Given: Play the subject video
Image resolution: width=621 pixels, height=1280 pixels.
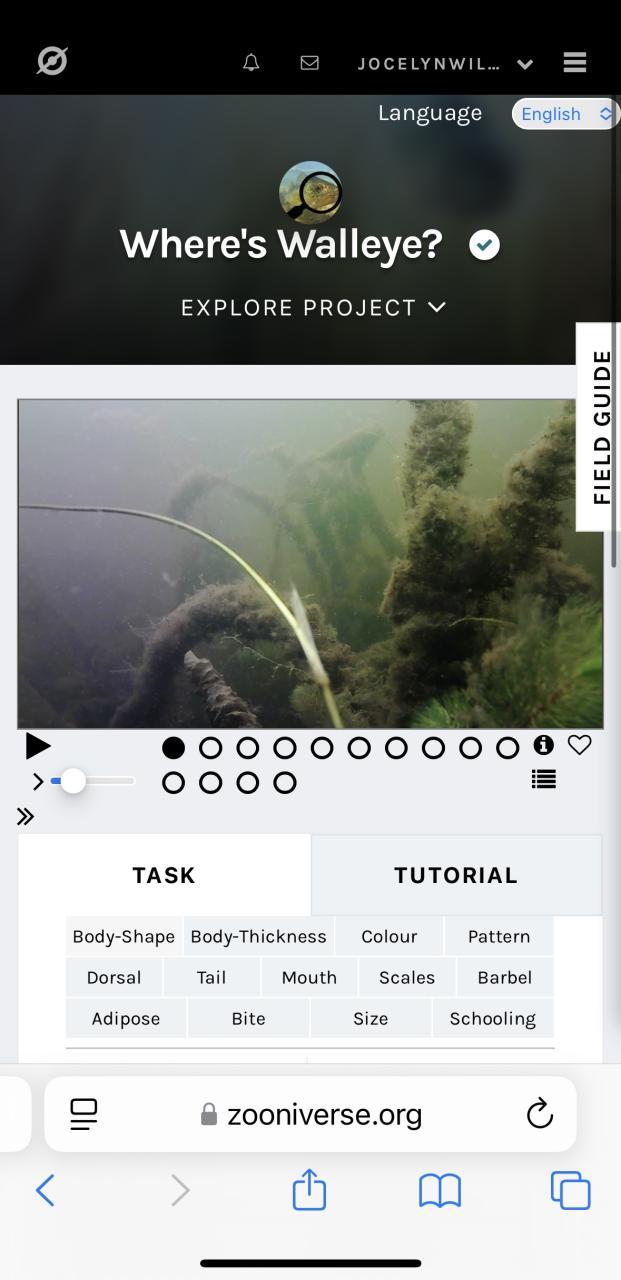Looking at the screenshot, I should tap(38, 746).
